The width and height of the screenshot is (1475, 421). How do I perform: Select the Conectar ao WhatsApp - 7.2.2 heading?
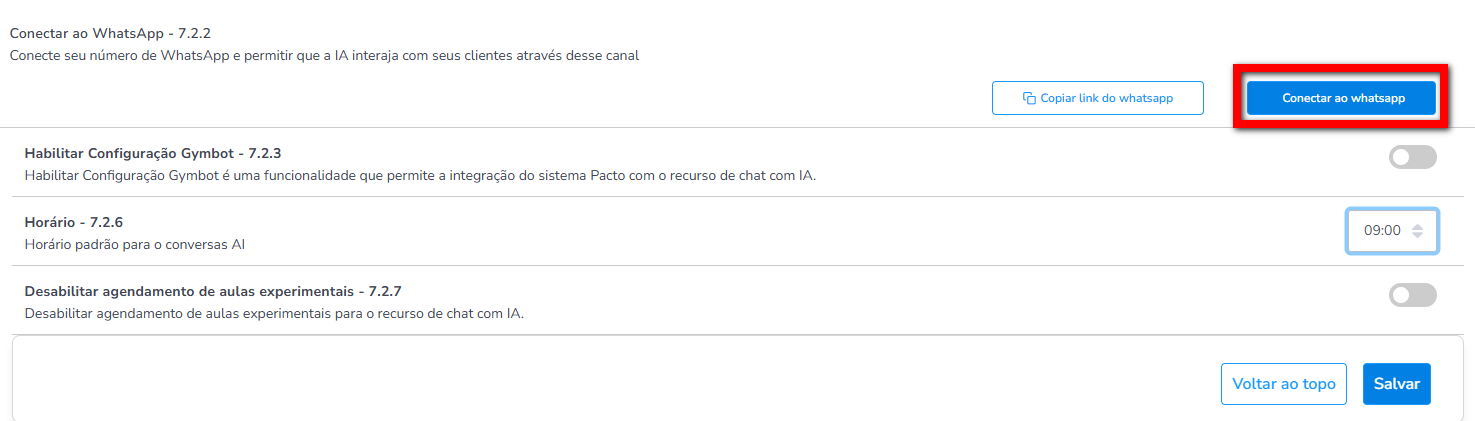tap(110, 33)
